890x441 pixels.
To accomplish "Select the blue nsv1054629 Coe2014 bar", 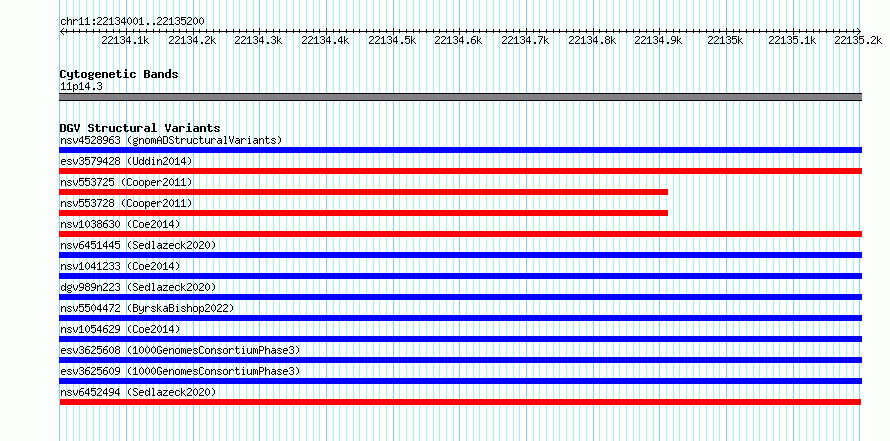I will 460,339.
